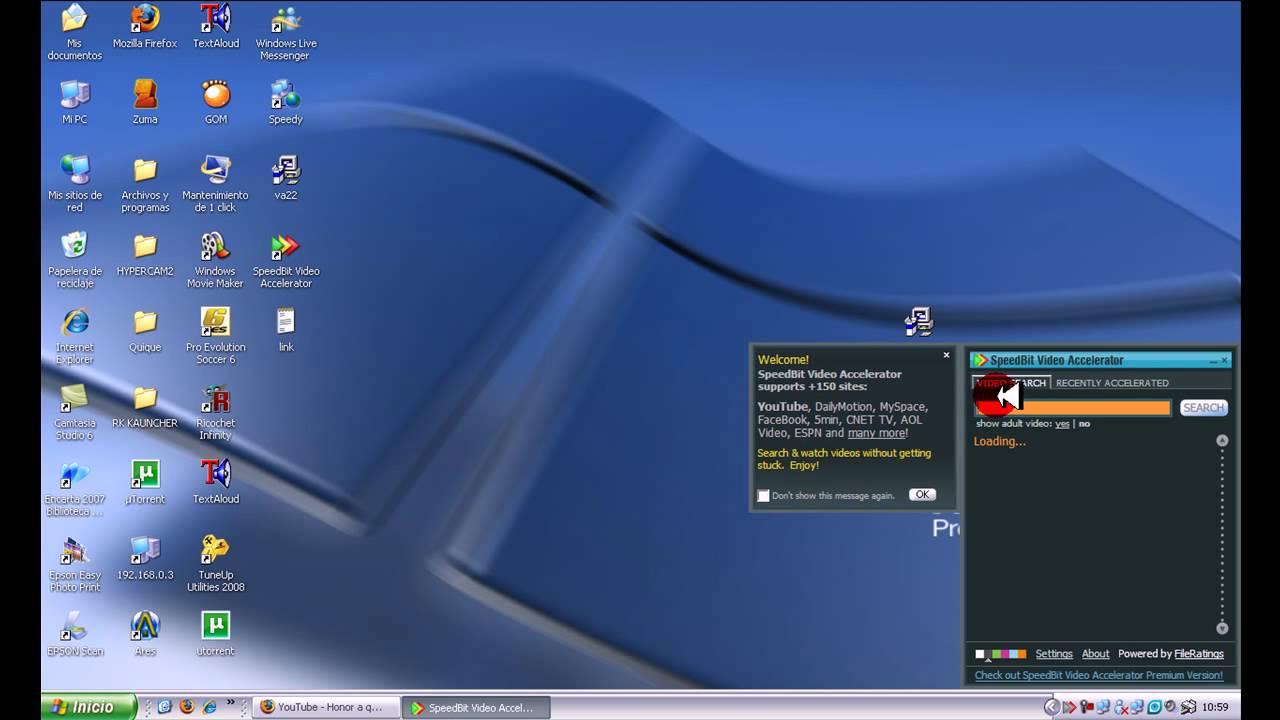Select the TuneUp Utilities 2008 icon

pos(216,563)
